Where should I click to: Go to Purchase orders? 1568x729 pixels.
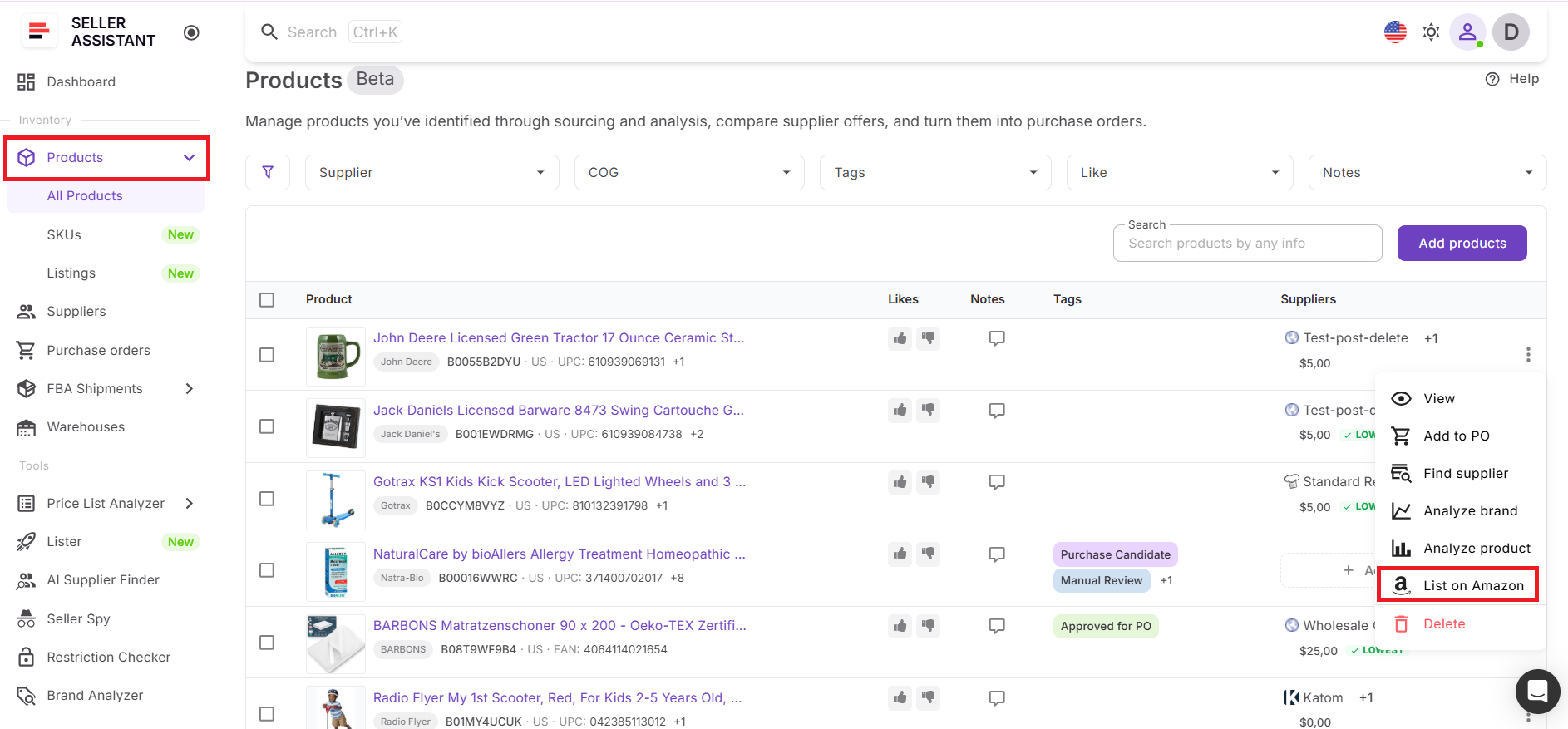tap(99, 350)
